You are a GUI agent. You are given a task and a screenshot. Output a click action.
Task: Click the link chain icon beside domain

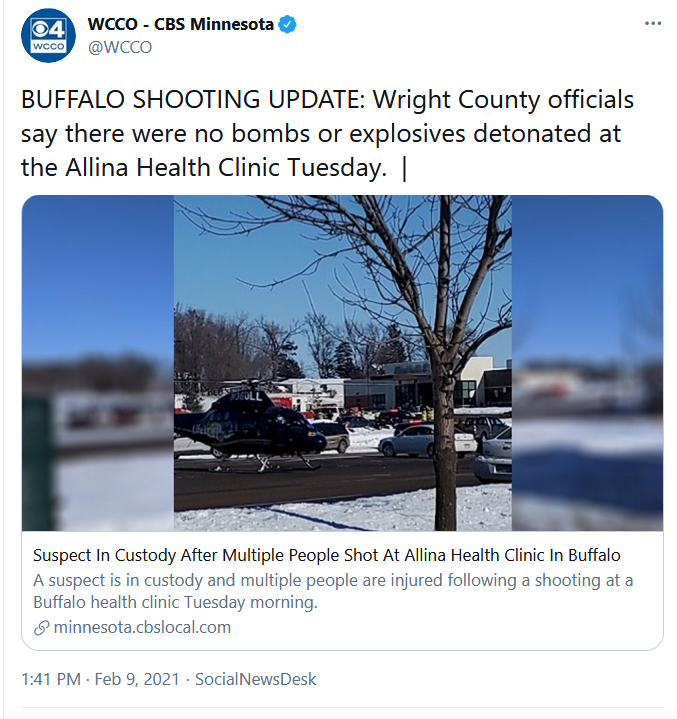click(x=42, y=628)
